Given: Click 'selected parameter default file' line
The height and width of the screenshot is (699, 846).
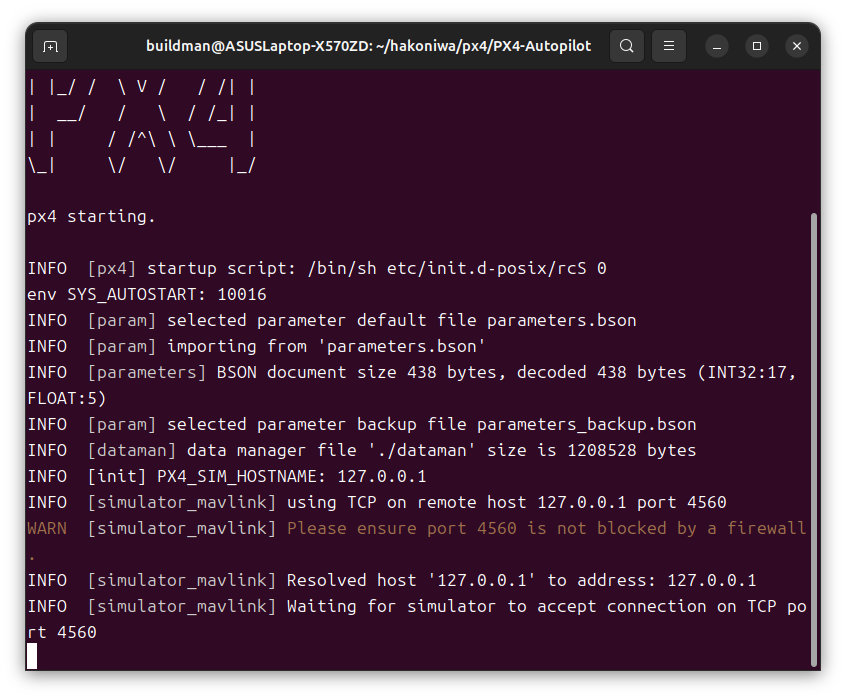Looking at the screenshot, I should (x=332, y=320).
